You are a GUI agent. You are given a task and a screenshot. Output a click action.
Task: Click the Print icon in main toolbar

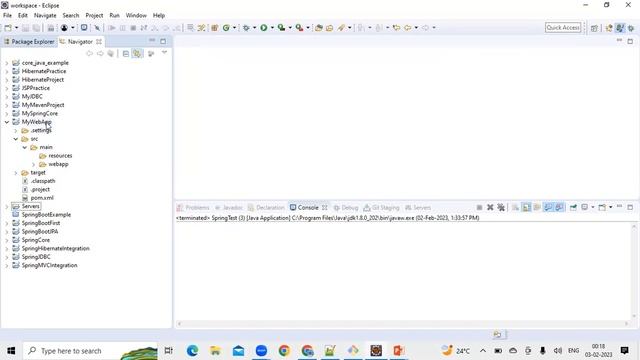tap(51, 28)
